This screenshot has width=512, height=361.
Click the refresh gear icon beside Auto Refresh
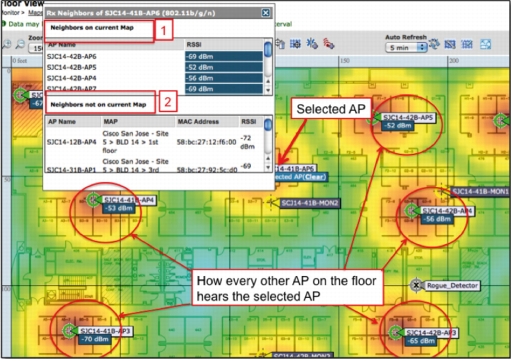click(x=434, y=44)
